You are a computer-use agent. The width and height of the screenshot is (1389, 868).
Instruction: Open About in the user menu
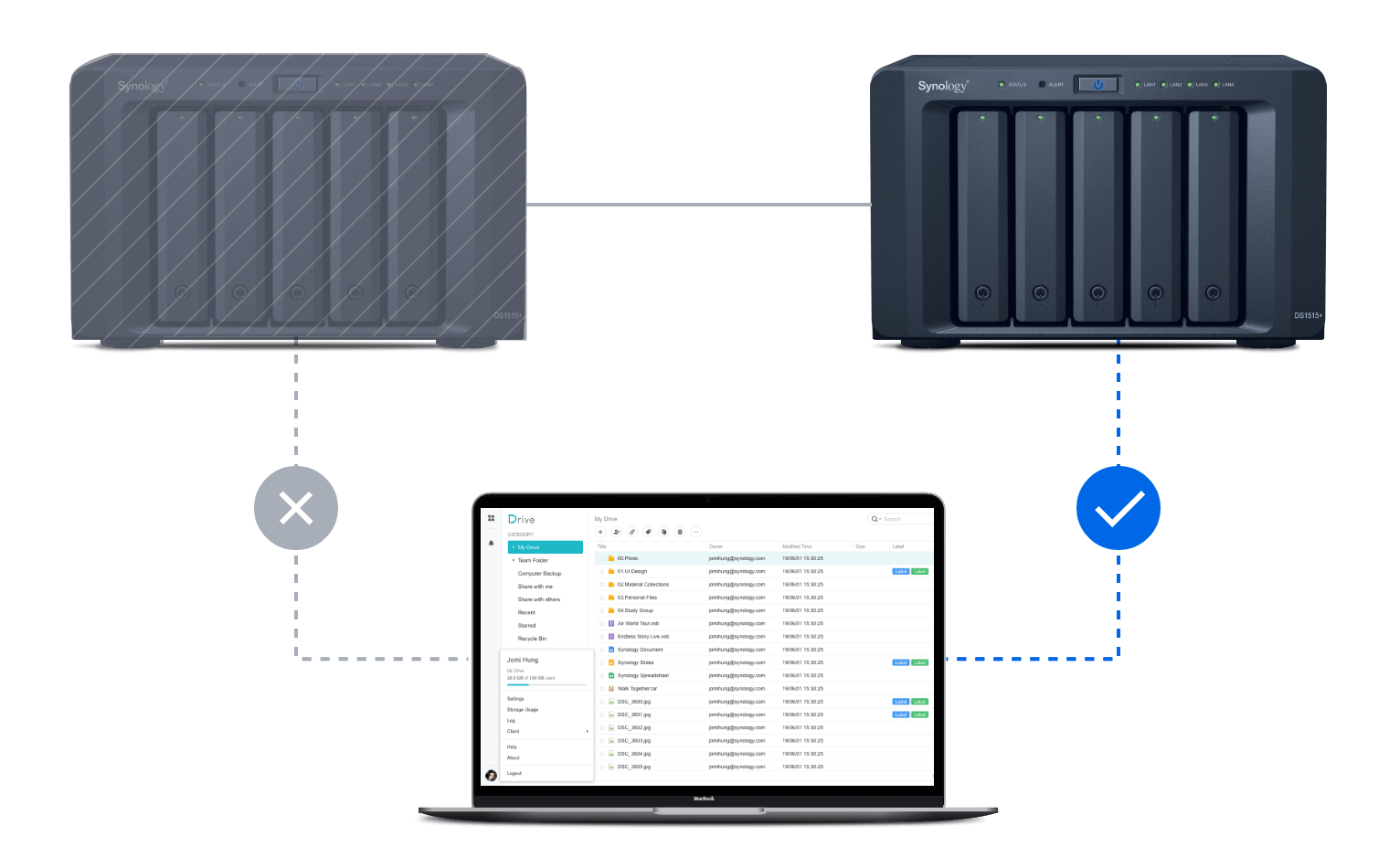pos(514,757)
